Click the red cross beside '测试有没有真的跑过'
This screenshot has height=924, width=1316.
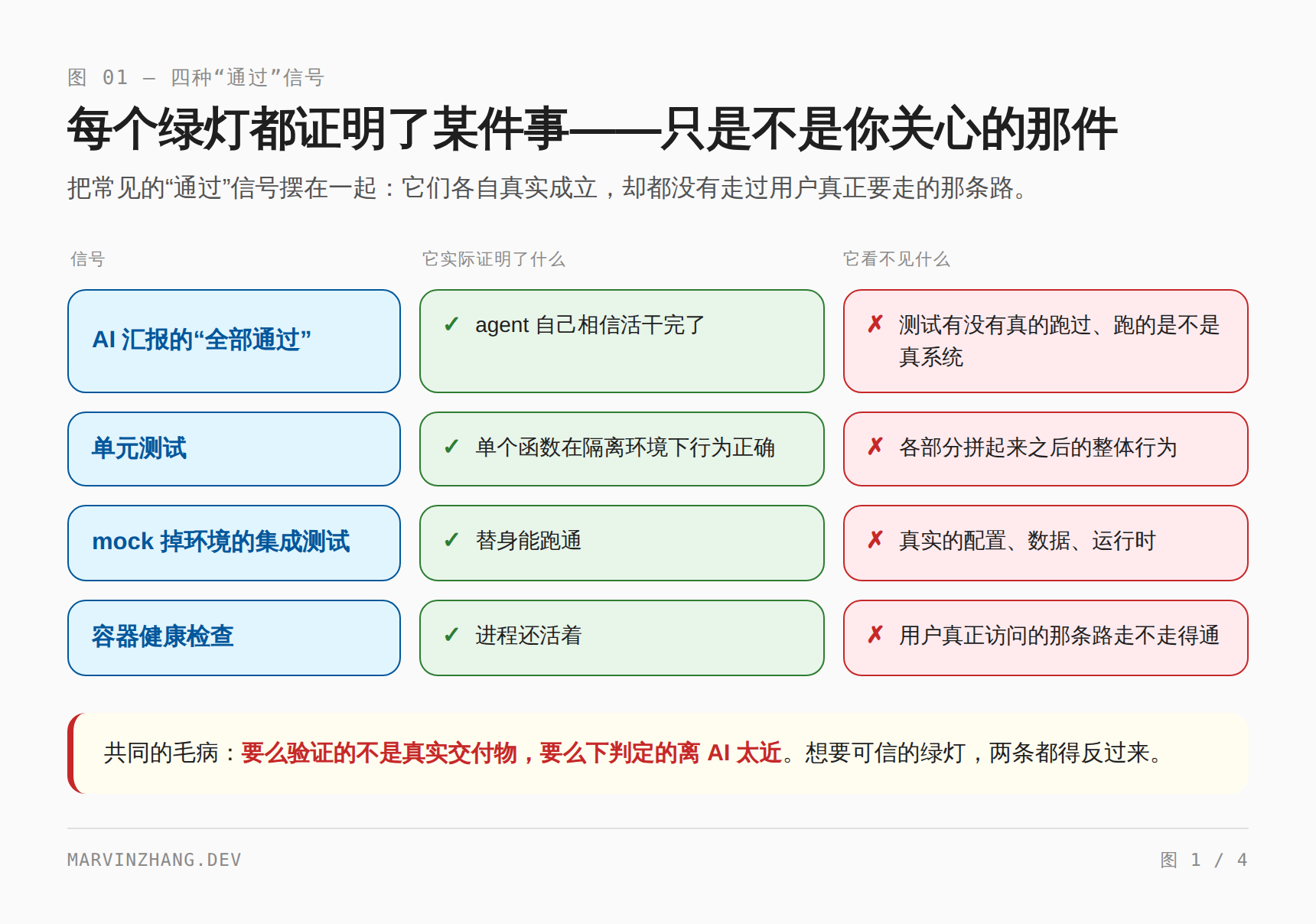(875, 325)
